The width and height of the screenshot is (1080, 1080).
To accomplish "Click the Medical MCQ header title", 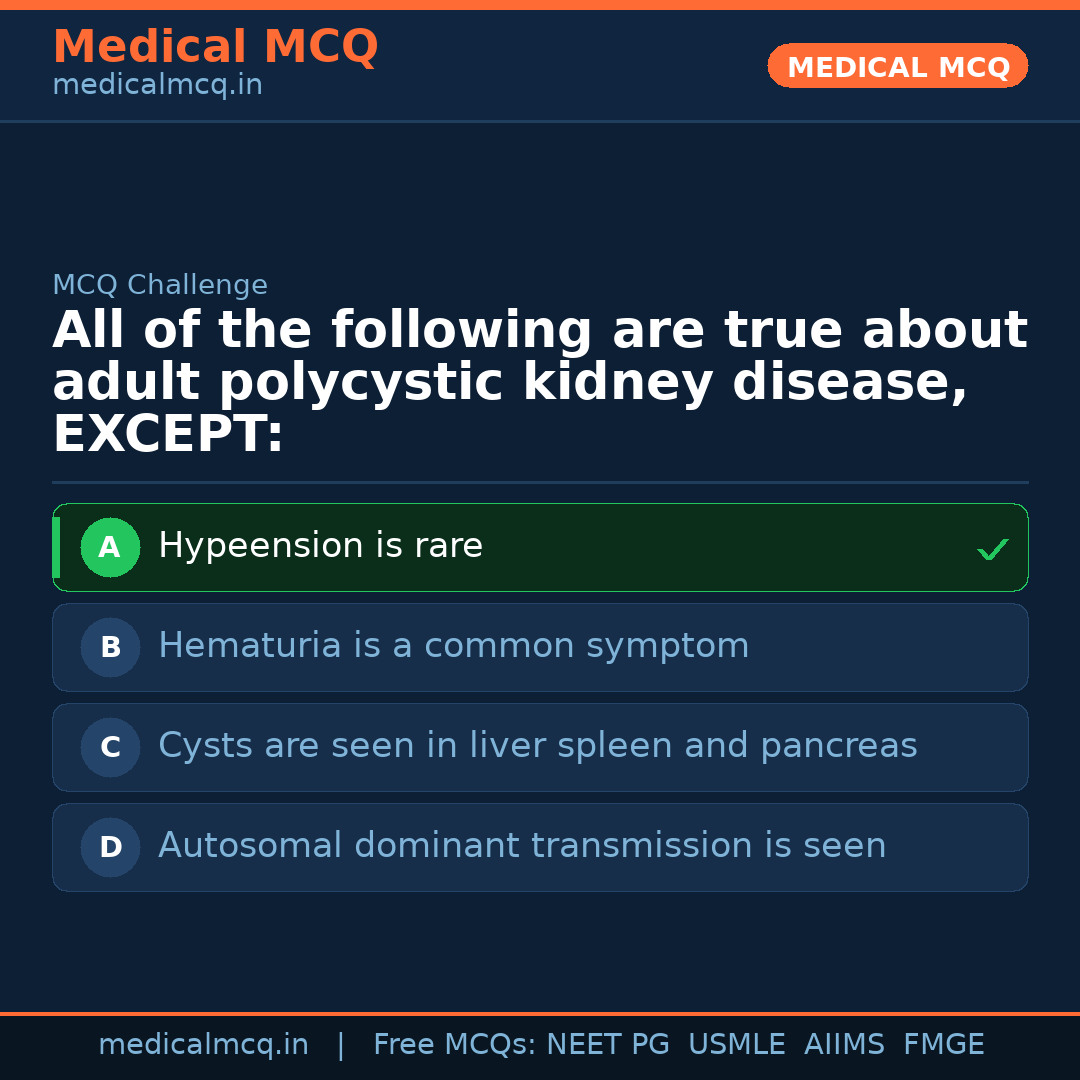I will point(215,47).
